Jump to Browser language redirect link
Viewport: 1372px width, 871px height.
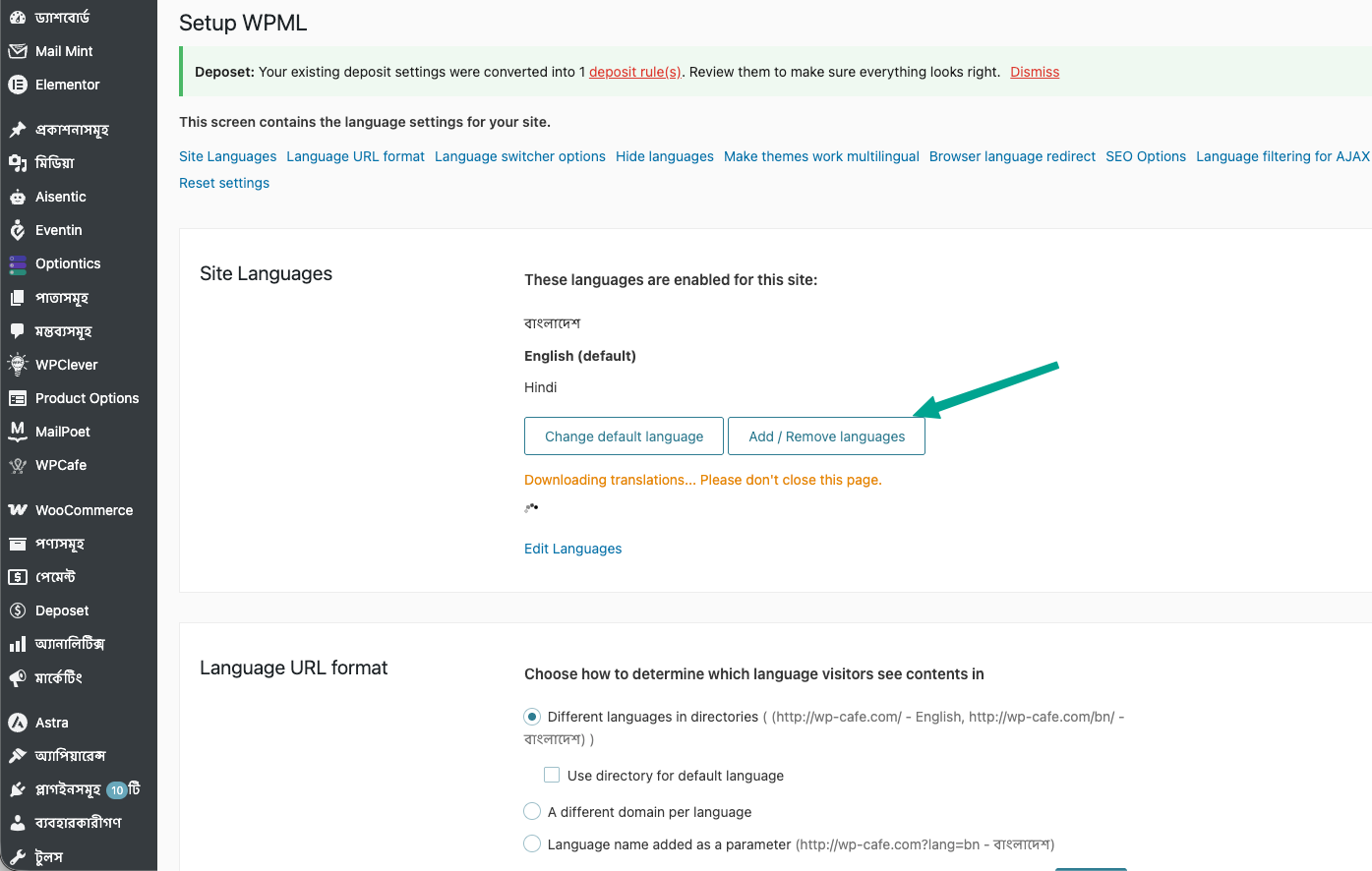tap(1012, 156)
